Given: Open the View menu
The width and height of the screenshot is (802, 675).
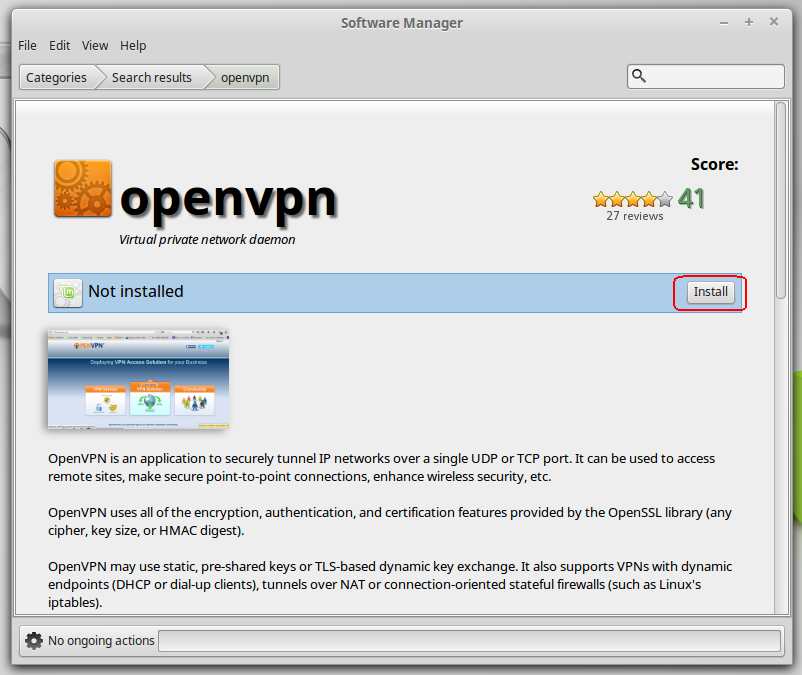Looking at the screenshot, I should pyautogui.click(x=95, y=46).
